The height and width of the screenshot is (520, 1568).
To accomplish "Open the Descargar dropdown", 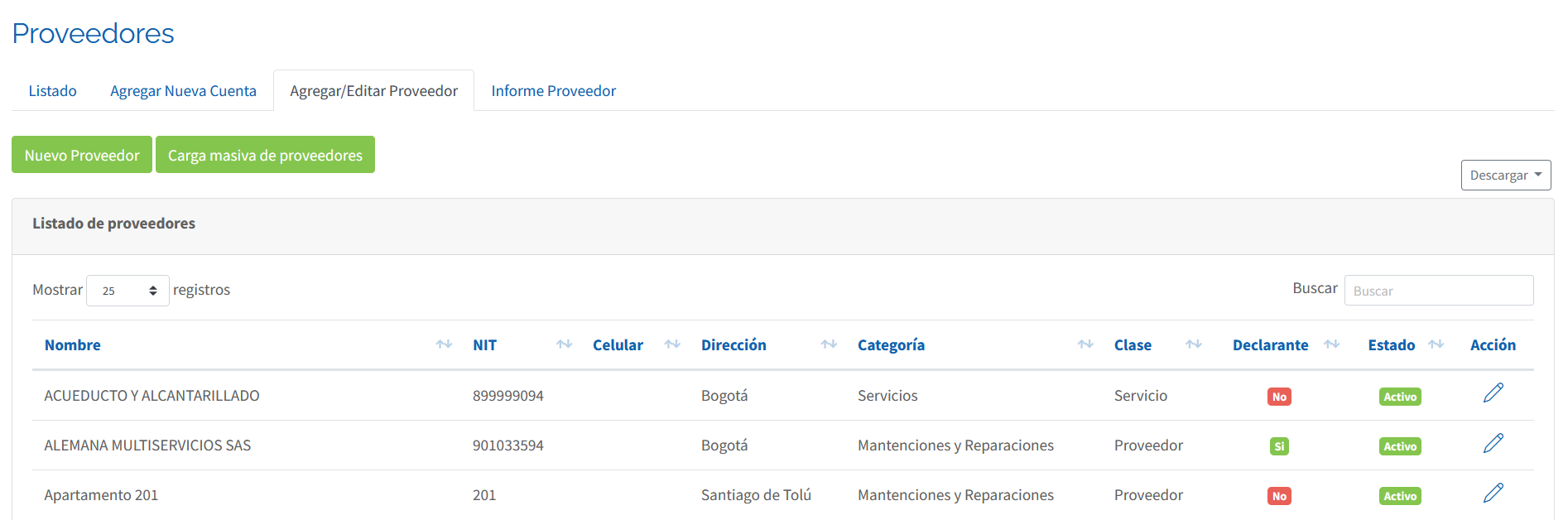I will click(x=1505, y=175).
